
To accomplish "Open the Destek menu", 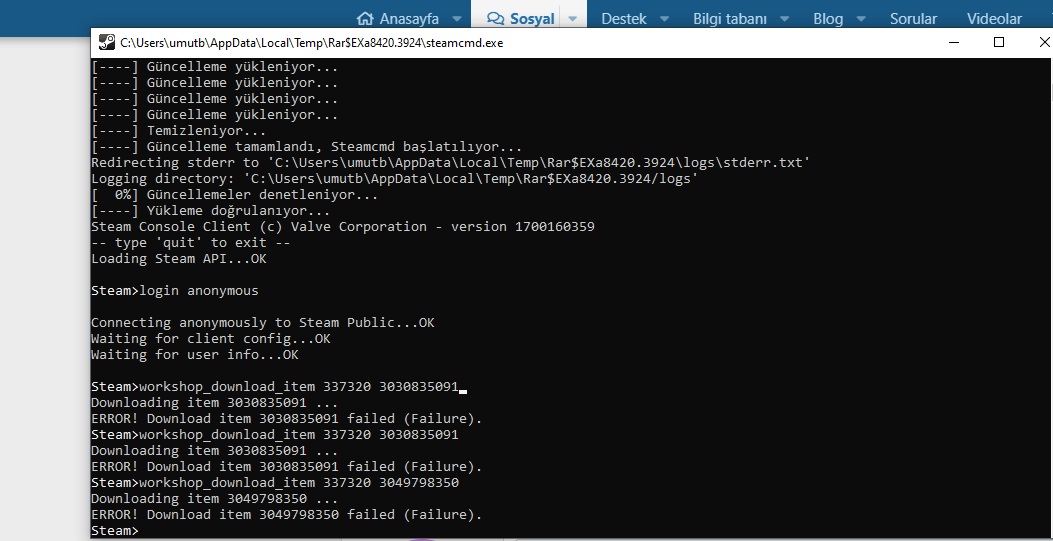I will pyautogui.click(x=624, y=18).
